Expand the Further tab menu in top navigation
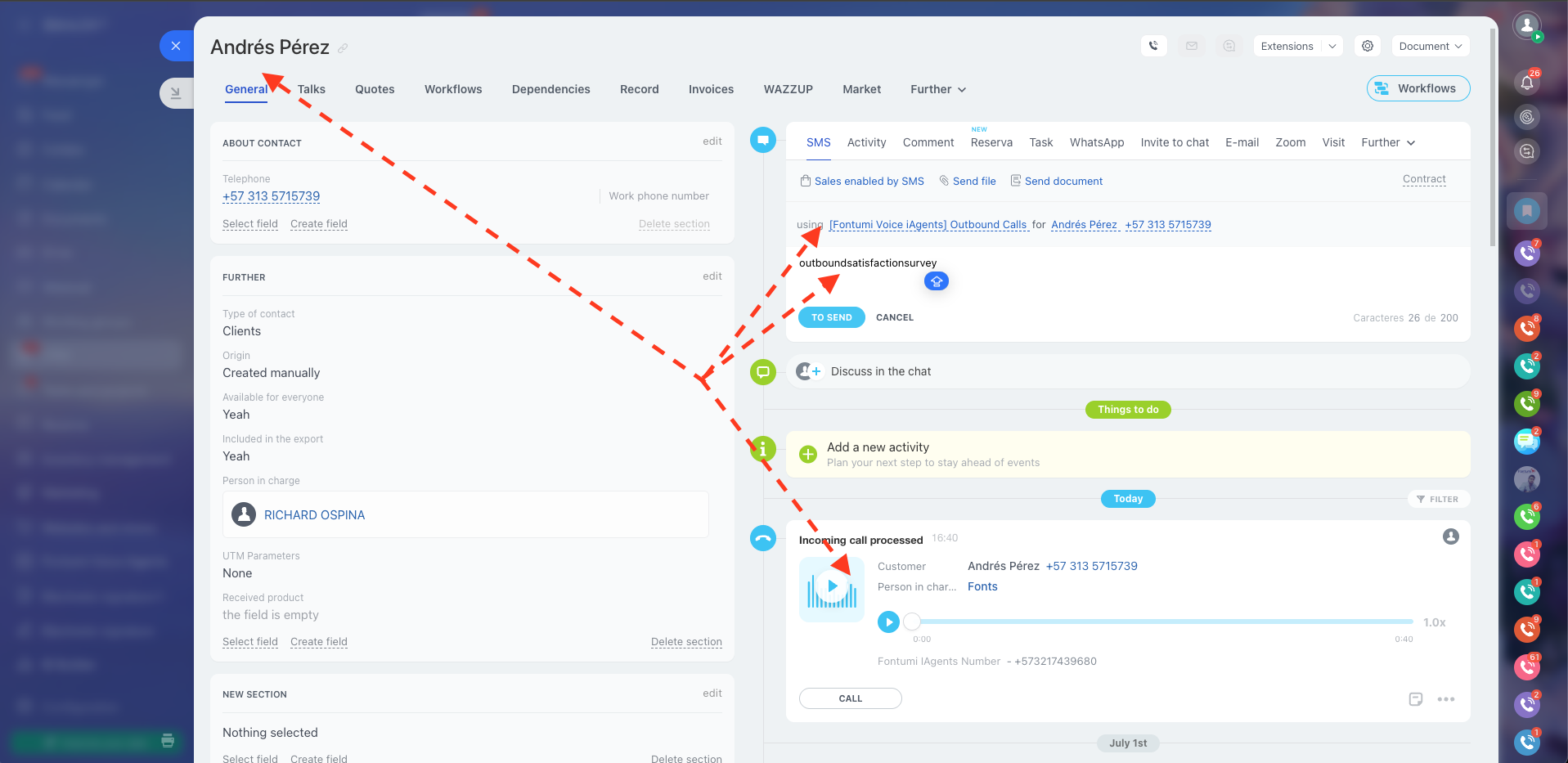Viewport: 1568px width, 763px height. click(x=937, y=89)
